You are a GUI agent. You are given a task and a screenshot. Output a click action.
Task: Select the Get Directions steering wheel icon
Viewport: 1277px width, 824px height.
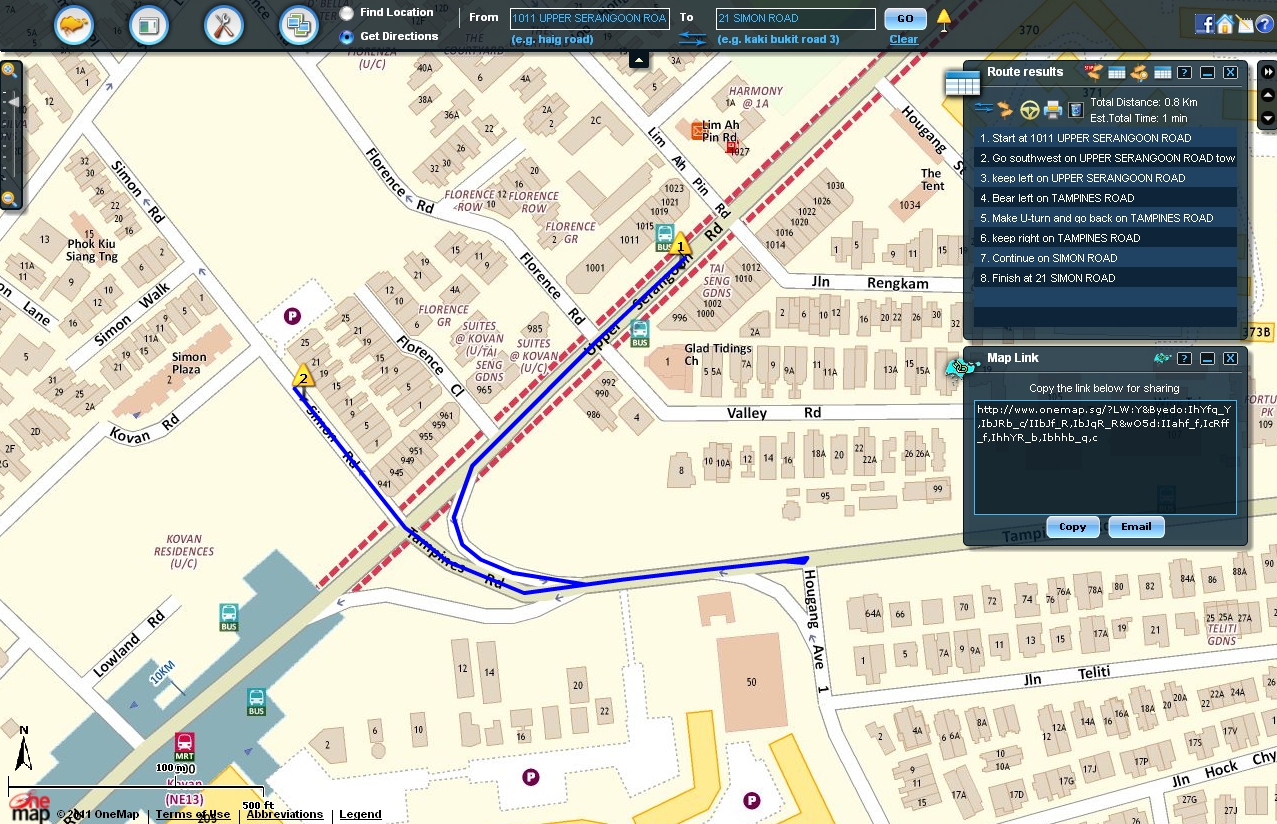pos(1029,109)
